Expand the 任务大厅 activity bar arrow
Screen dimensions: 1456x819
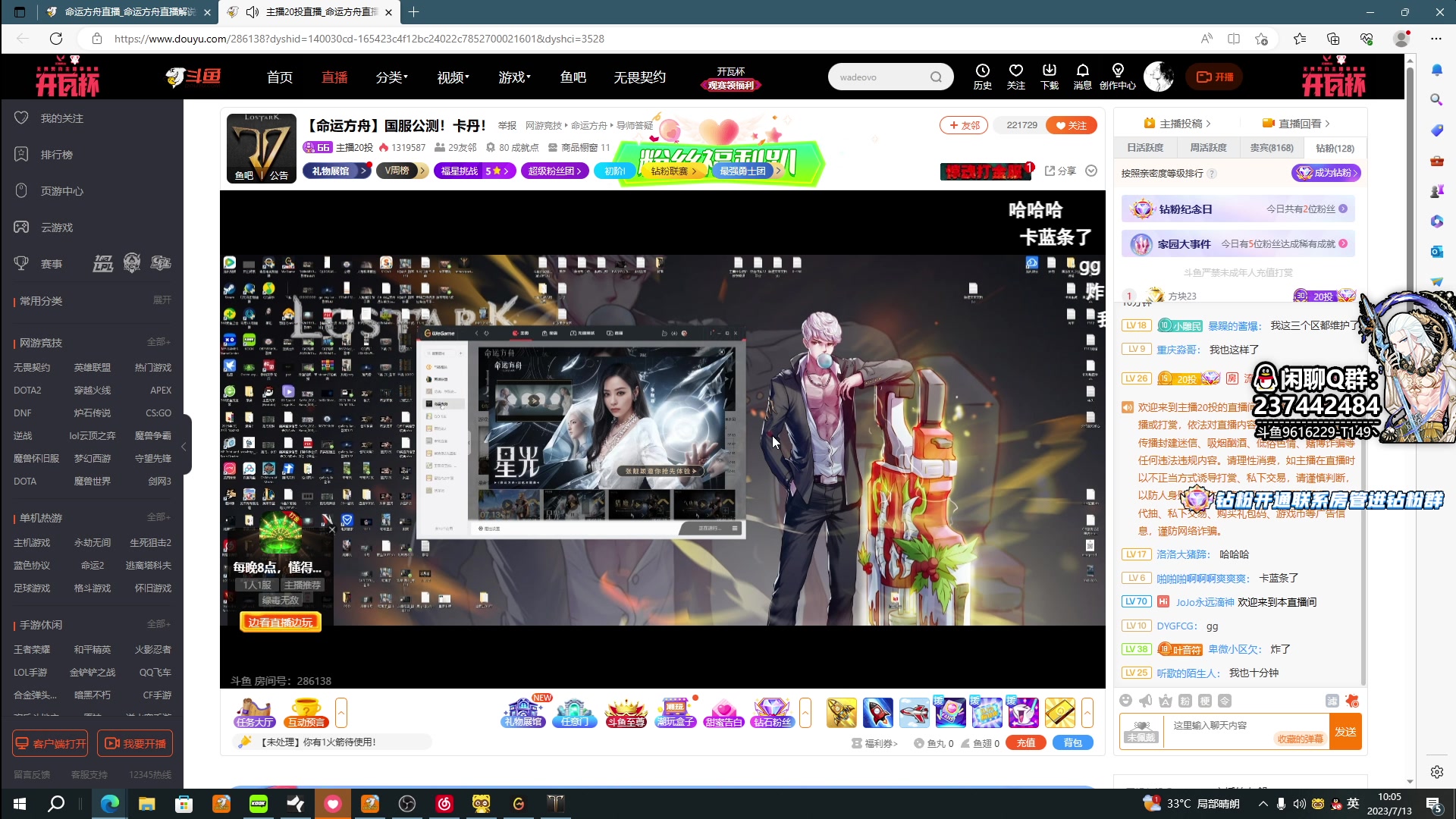click(x=341, y=713)
